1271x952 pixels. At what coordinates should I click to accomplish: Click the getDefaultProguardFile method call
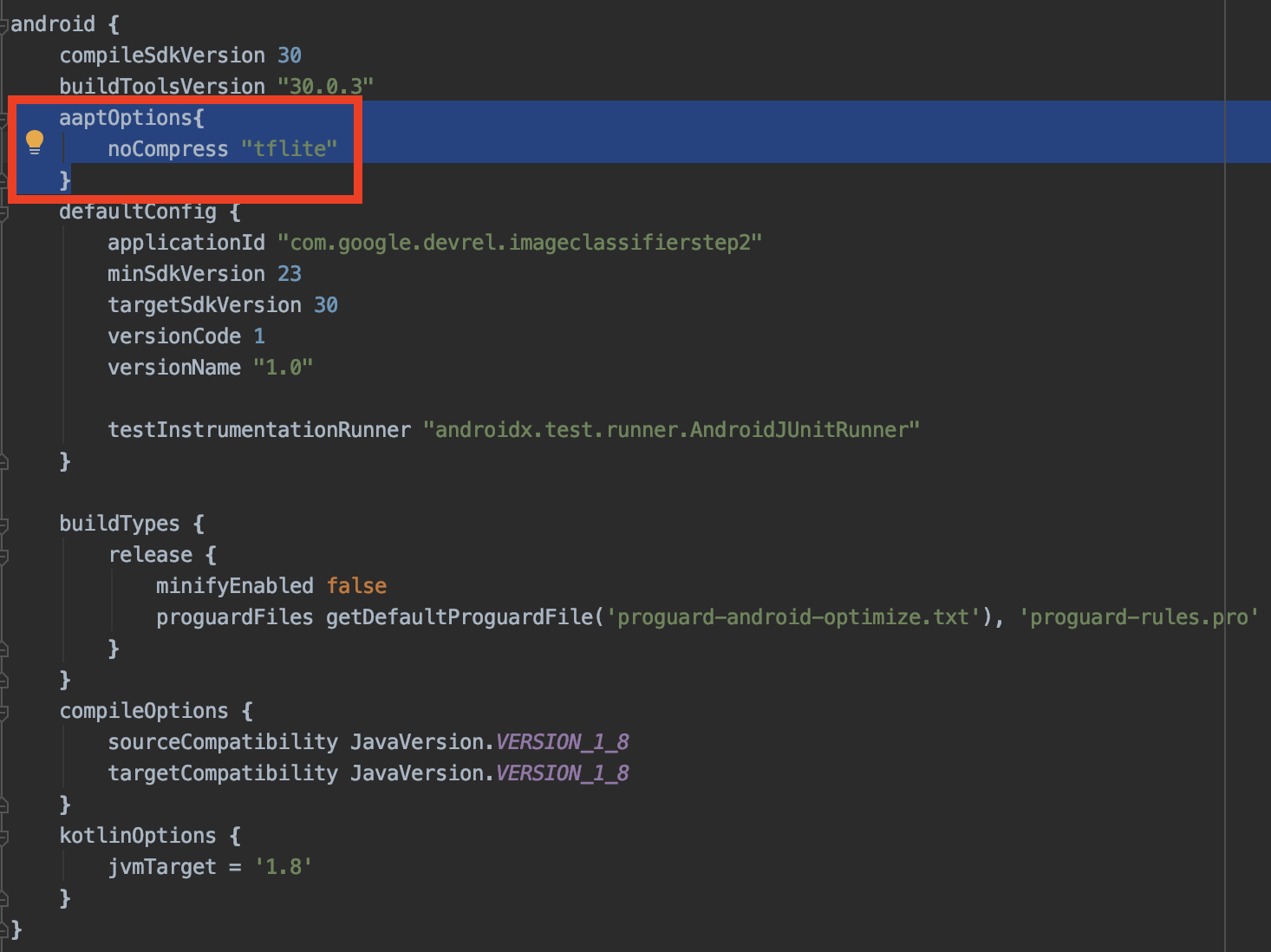(x=460, y=617)
